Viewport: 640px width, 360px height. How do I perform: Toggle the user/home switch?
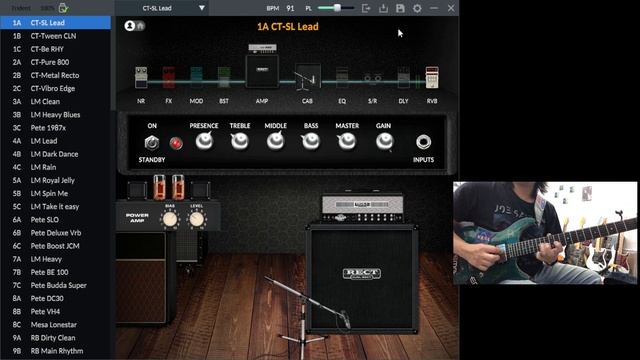point(135,26)
